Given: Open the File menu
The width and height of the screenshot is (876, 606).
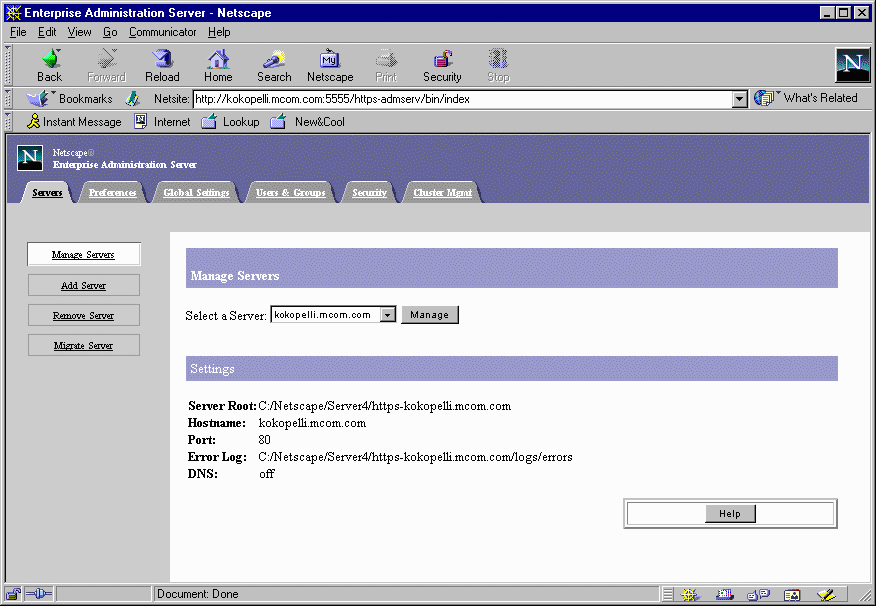Looking at the screenshot, I should (18, 32).
